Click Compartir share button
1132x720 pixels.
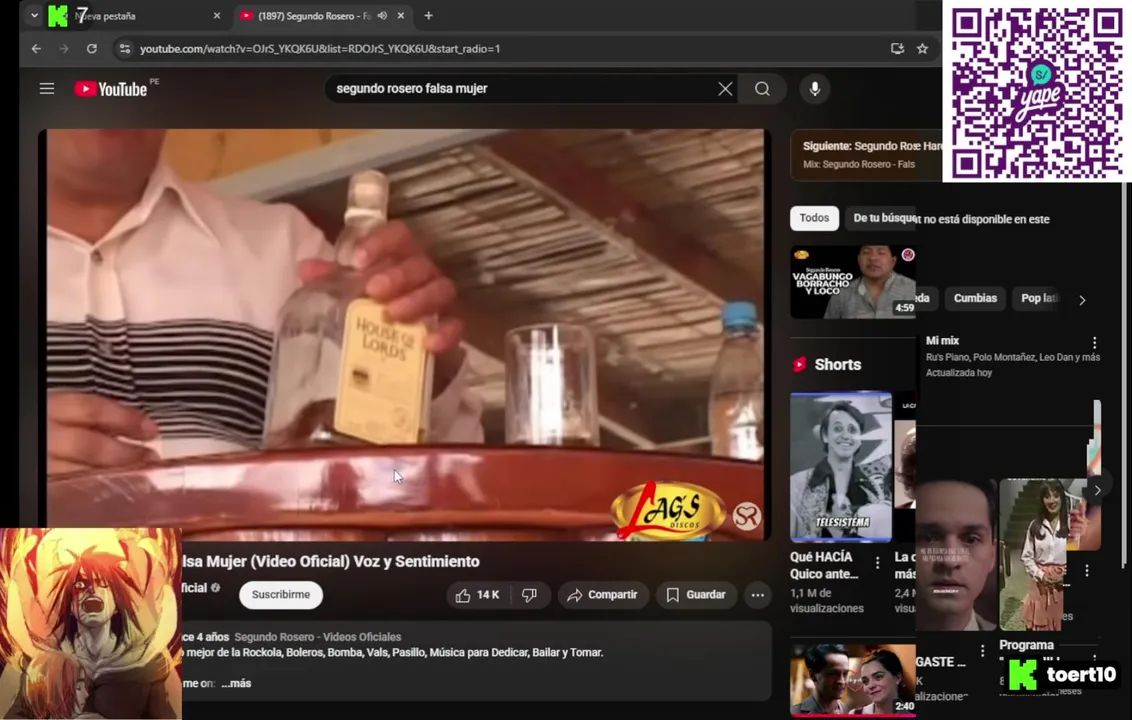pos(603,594)
